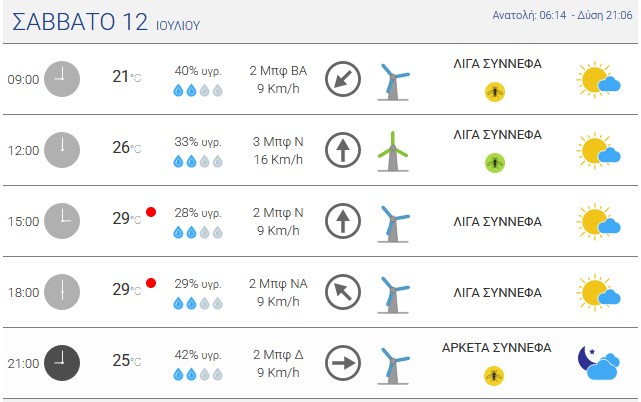Screen dimensions: 641x402
Task: Click the ΑΡΚΕΤΑ ΣΥΝΝΕΦΑ label
Action: point(496,348)
